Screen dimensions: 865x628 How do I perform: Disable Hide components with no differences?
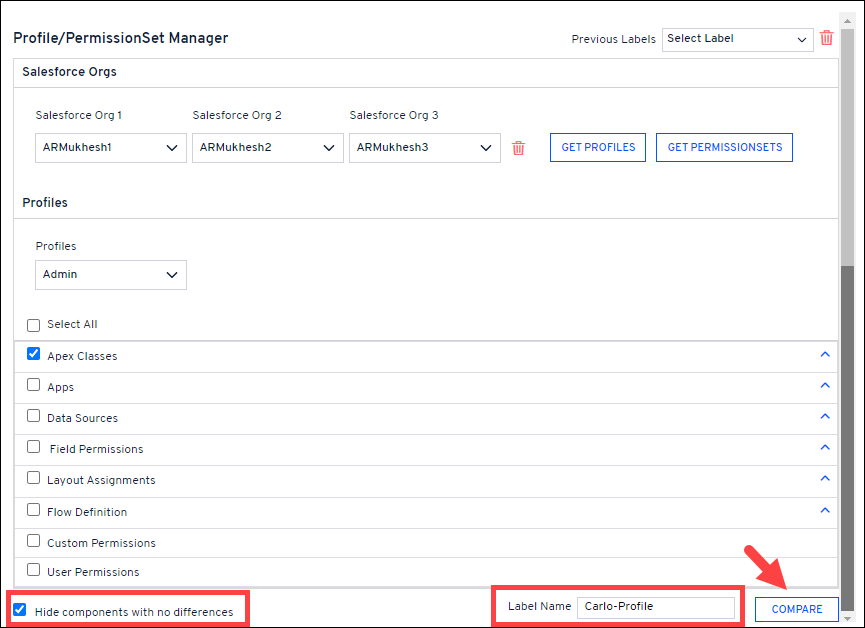[20, 610]
